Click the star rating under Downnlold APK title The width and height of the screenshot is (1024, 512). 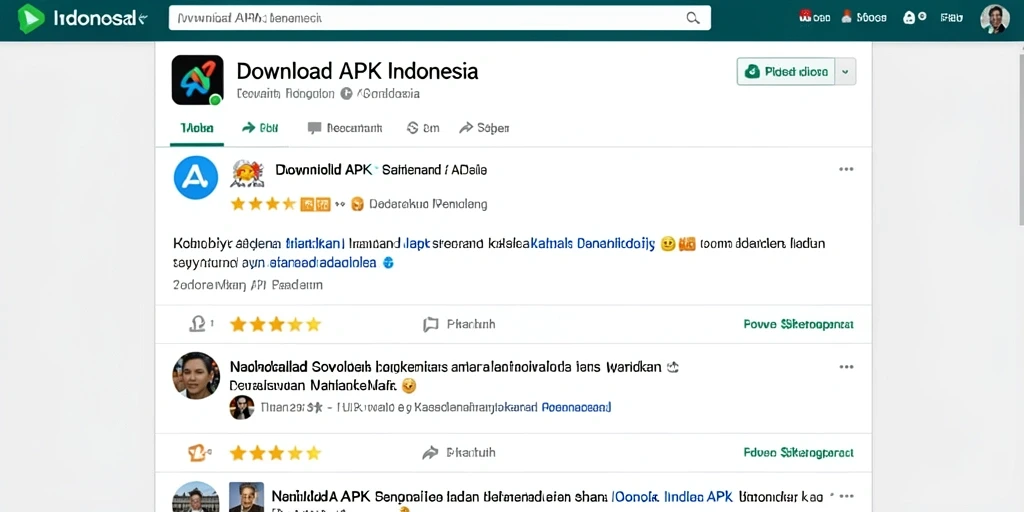[x=264, y=204]
